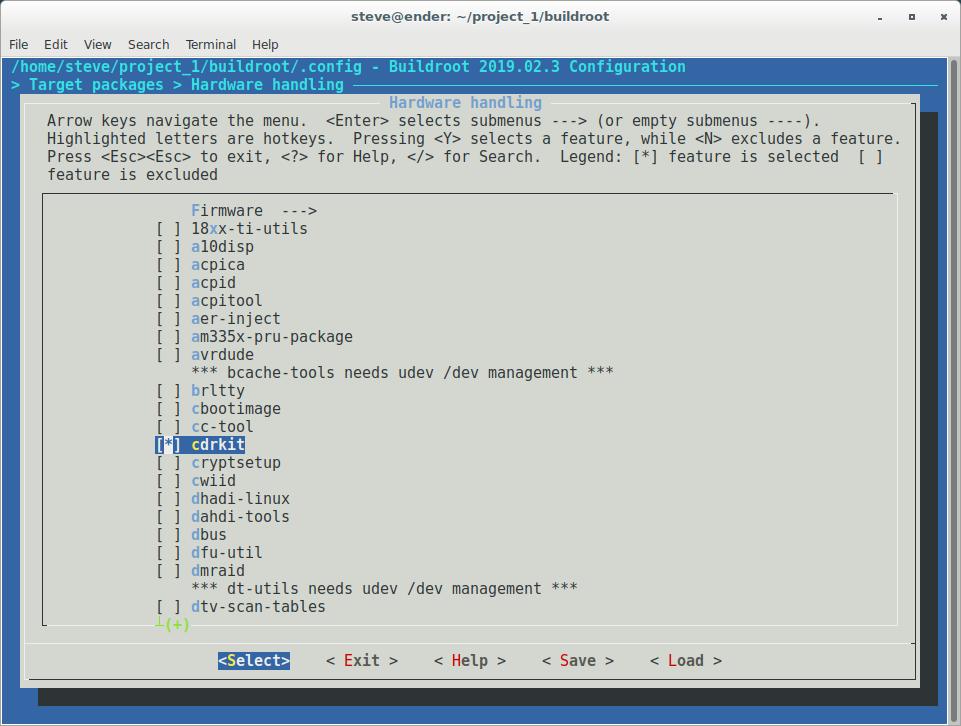Open the Search menu
Screen dimensions: 961x726
click(148, 45)
